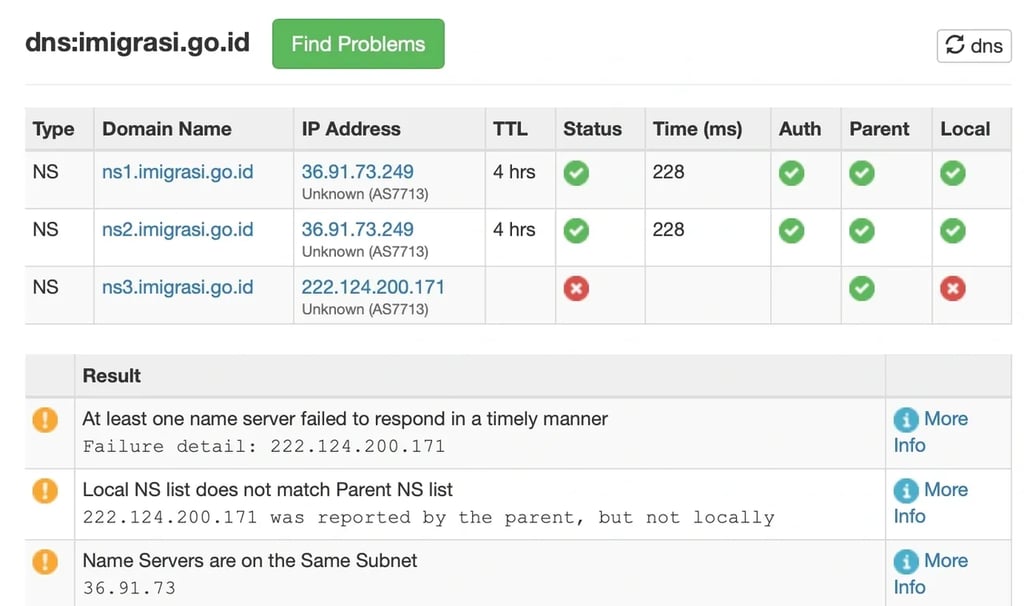Click orange warning icon for timely response failure

[45, 420]
